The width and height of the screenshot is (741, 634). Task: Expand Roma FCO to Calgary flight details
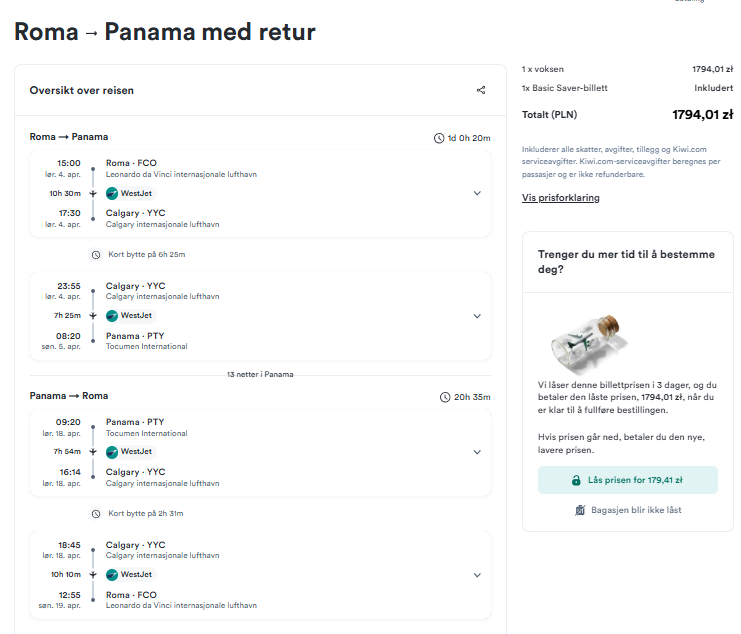pos(477,193)
